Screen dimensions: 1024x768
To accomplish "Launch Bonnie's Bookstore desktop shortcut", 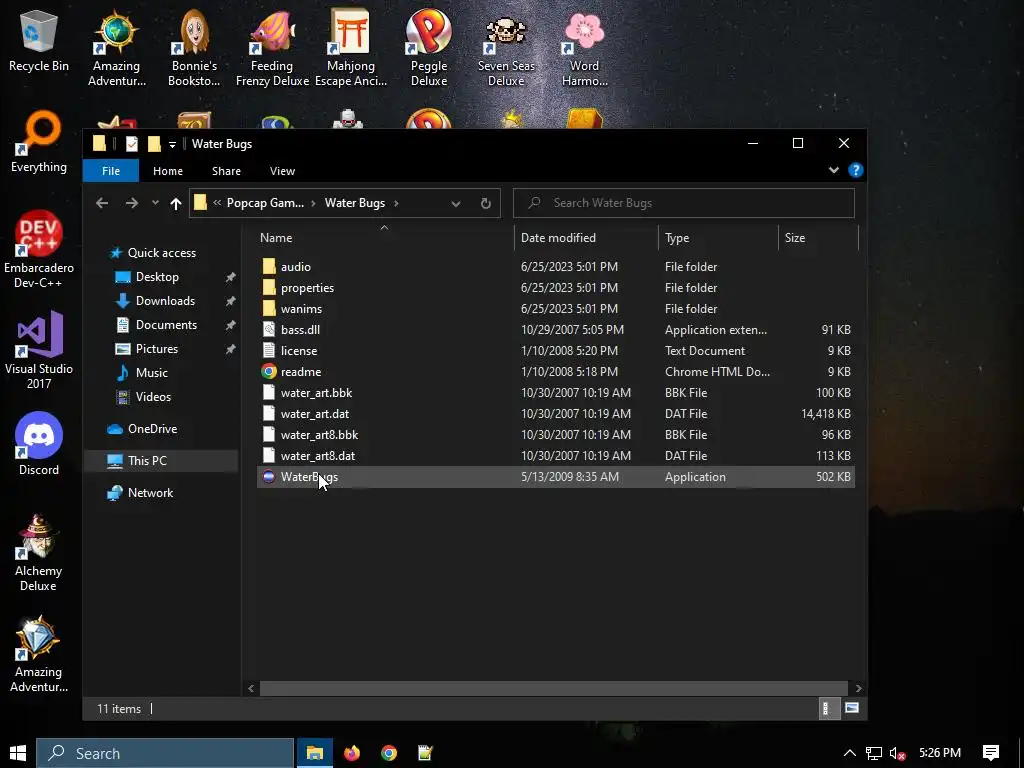I will pos(194,48).
